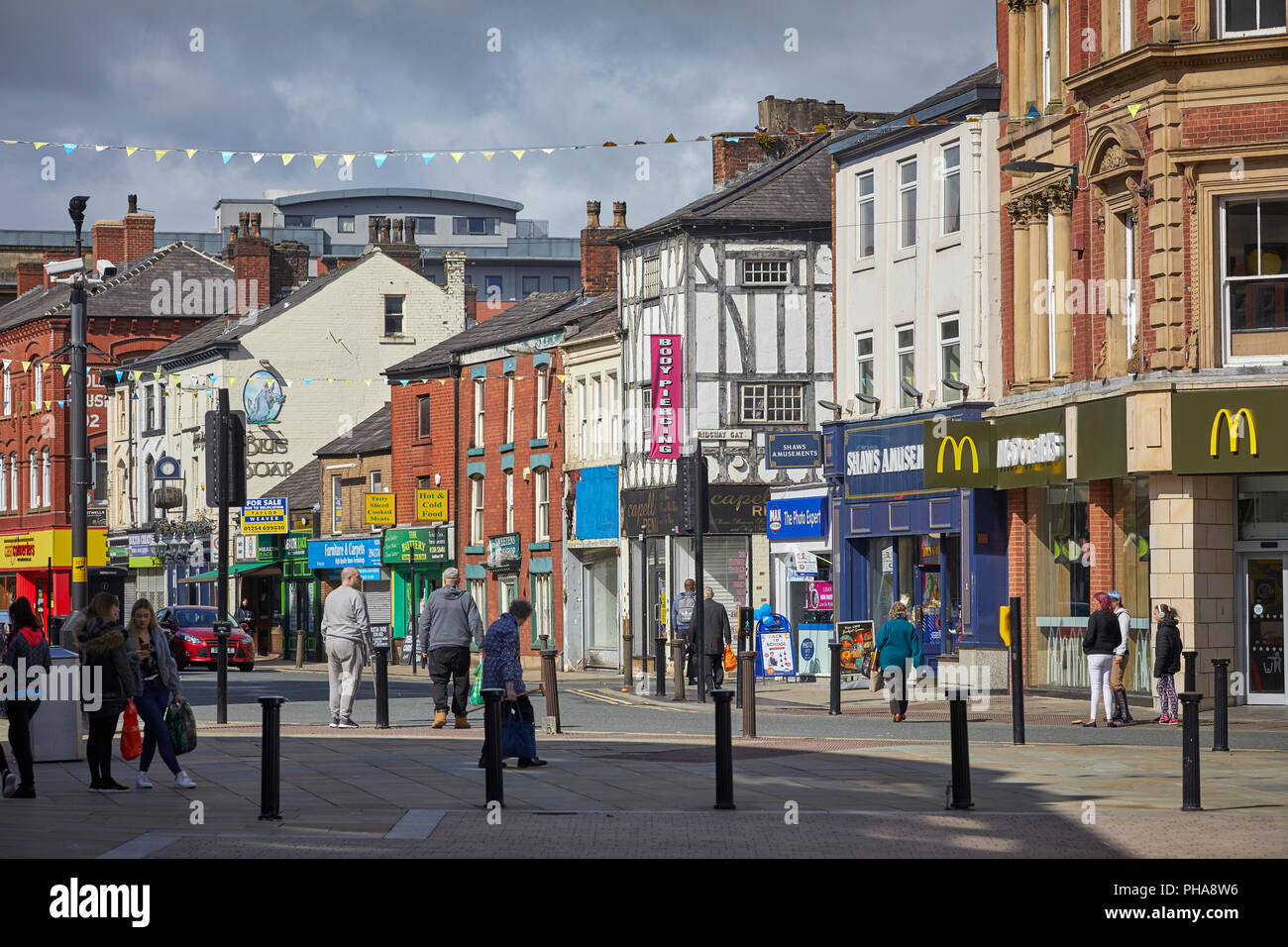Click the SHAWS AMUSEMENTS hanging sign
The width and height of the screenshot is (1288, 947).
(793, 451)
